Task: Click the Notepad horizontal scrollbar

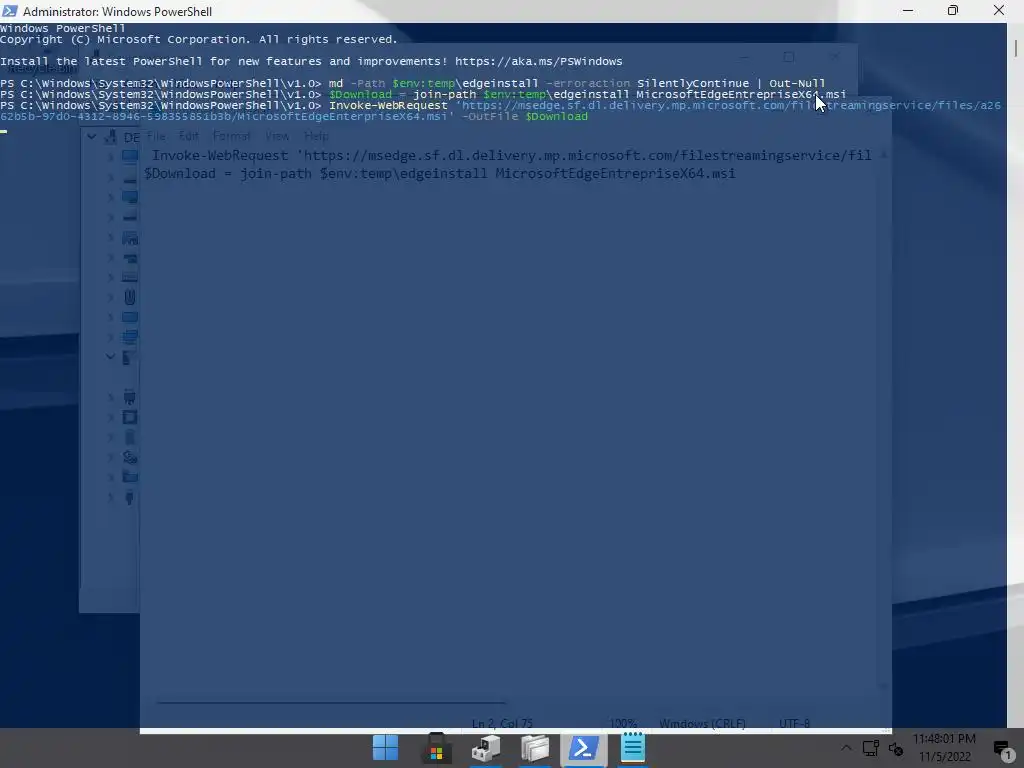Action: tap(331, 703)
